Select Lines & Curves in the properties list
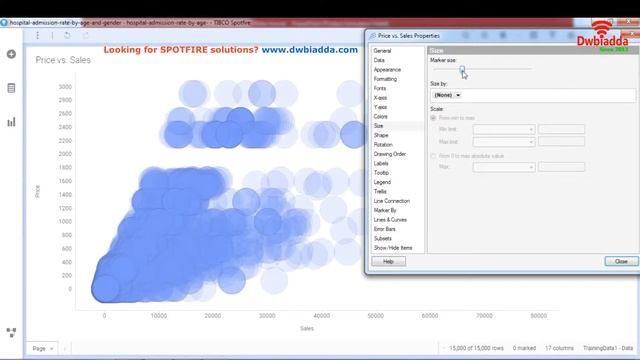 (x=390, y=220)
